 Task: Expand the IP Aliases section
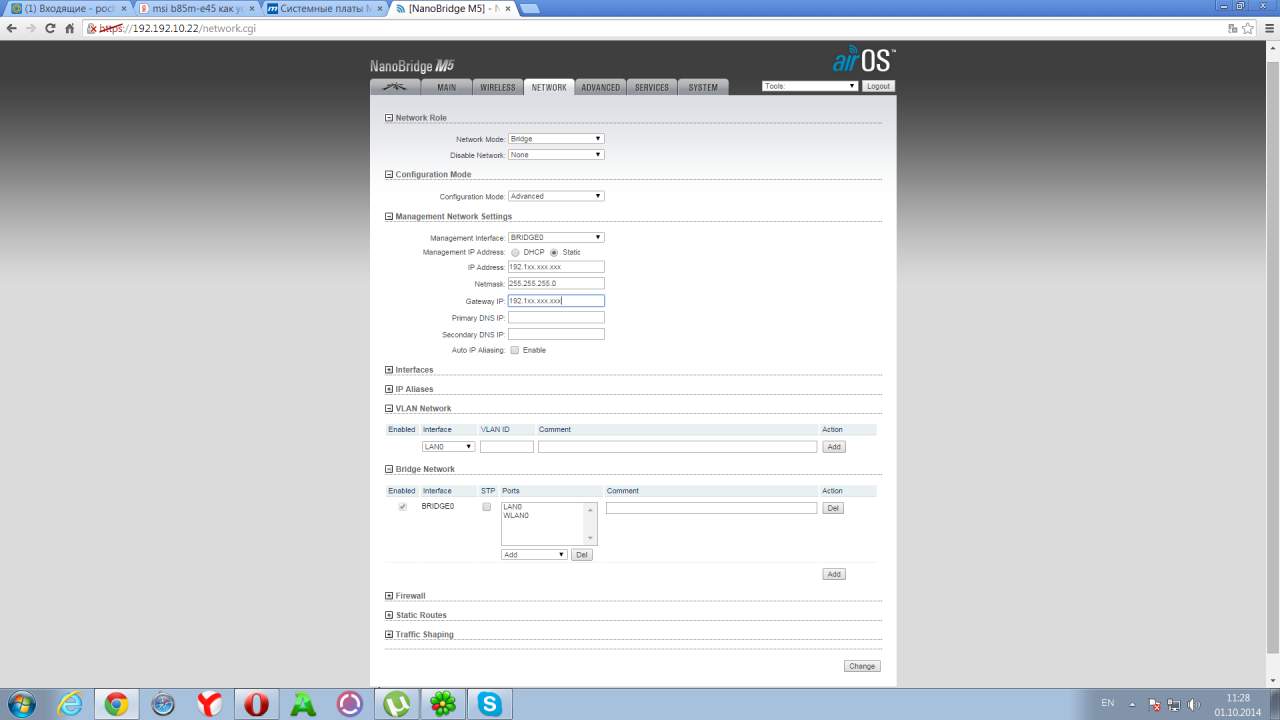(389, 389)
